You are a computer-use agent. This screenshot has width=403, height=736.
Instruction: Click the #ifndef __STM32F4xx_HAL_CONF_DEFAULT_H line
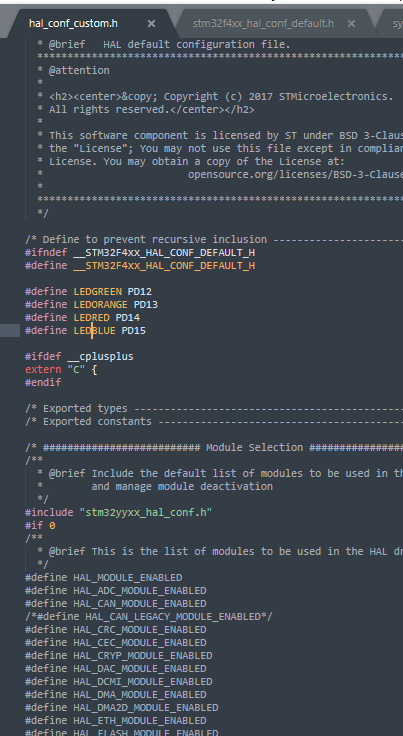[140, 253]
